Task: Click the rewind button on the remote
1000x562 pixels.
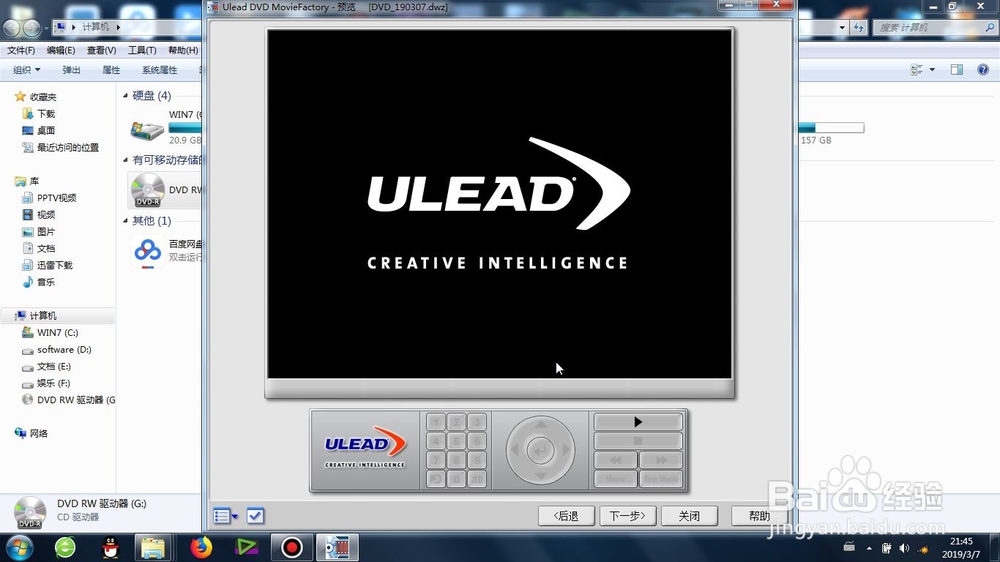Action: point(615,460)
